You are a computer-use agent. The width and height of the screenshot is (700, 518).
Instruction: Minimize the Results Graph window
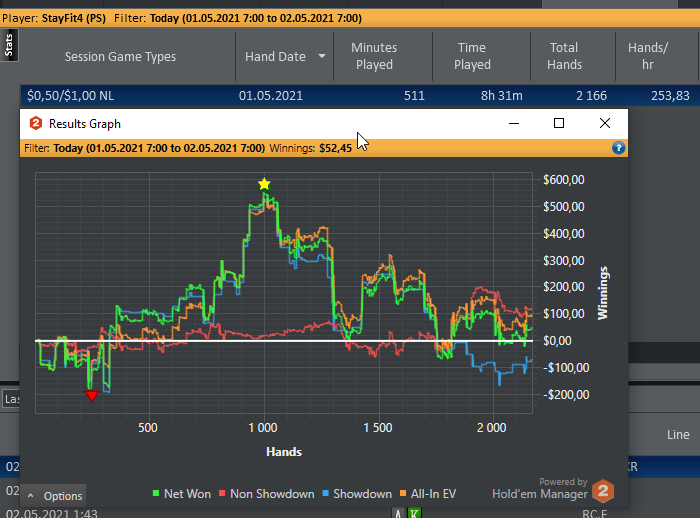click(x=514, y=123)
